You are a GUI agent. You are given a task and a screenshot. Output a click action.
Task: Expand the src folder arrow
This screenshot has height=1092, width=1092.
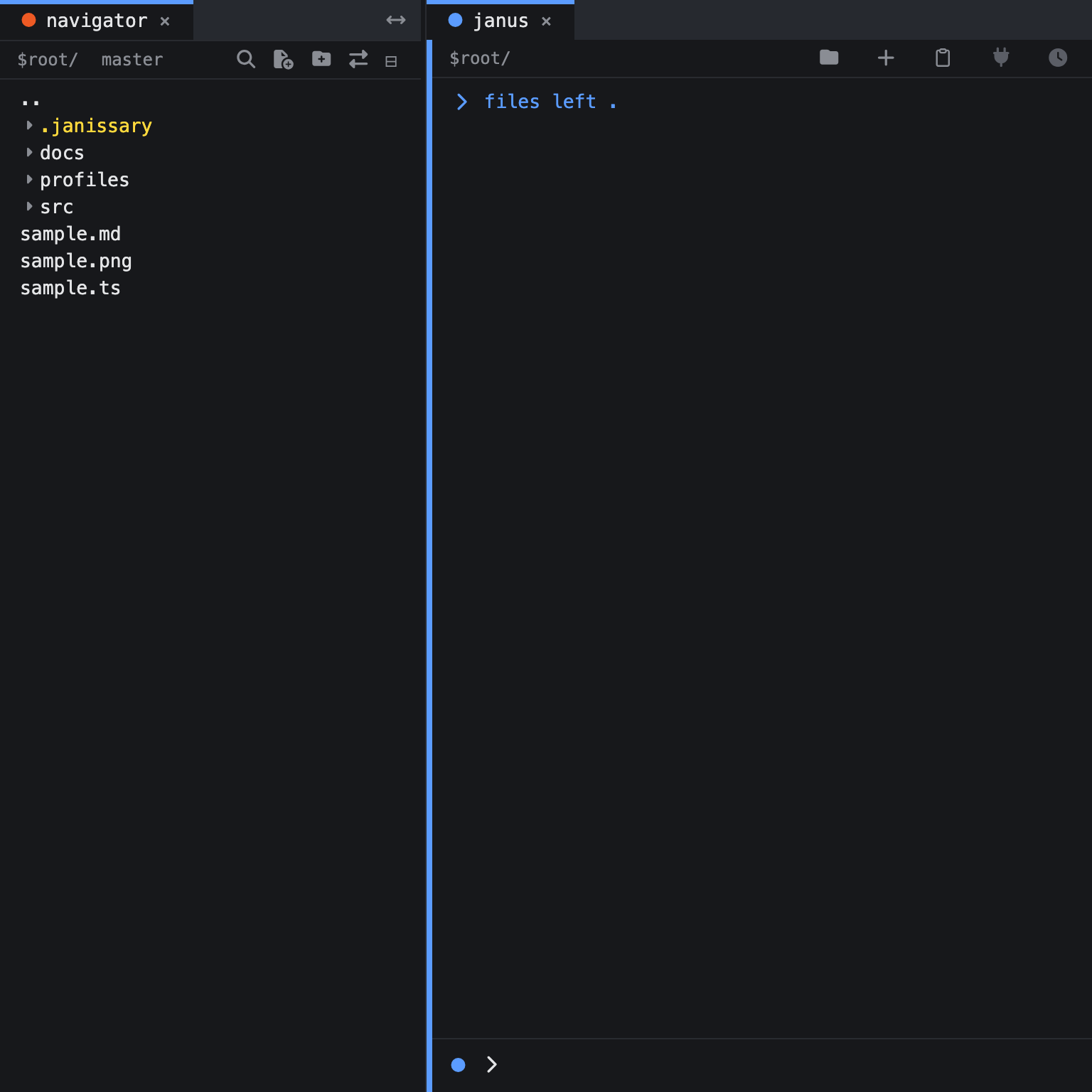tap(29, 206)
